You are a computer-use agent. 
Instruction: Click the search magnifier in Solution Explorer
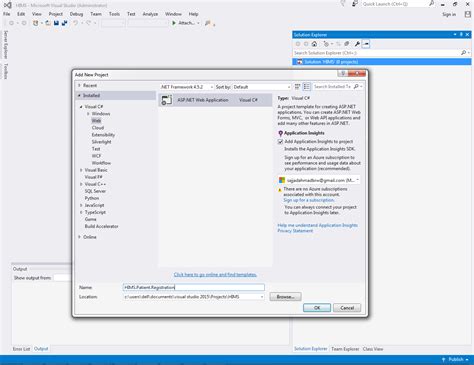tap(463, 53)
